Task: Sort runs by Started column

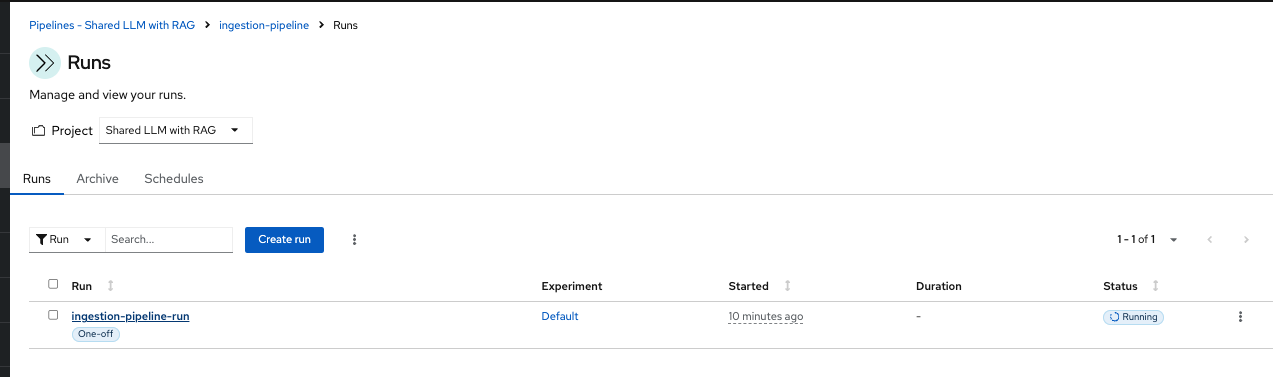Action: (787, 286)
